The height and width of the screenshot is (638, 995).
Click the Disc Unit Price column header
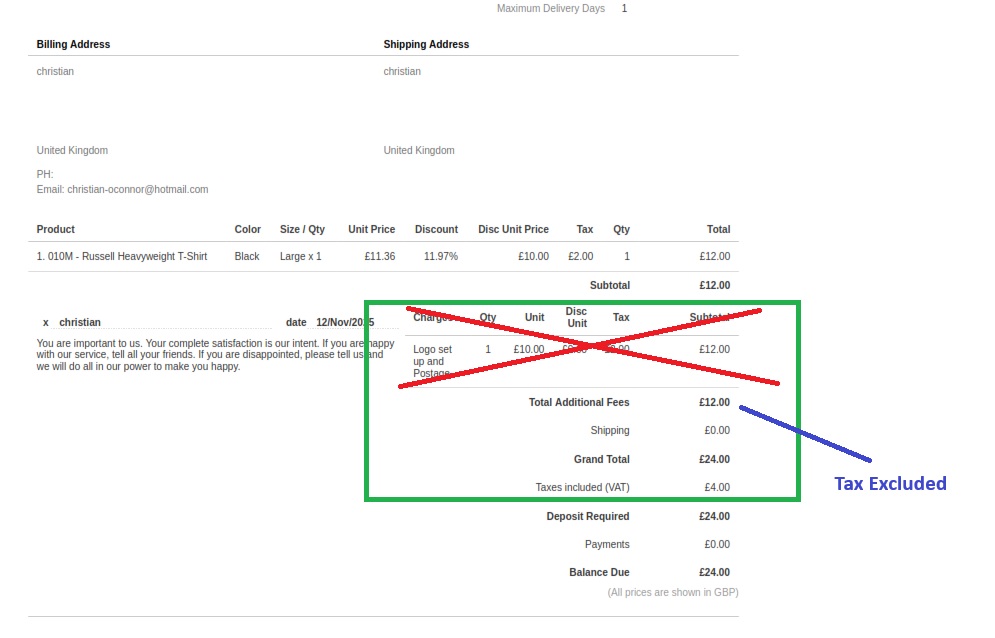click(513, 229)
